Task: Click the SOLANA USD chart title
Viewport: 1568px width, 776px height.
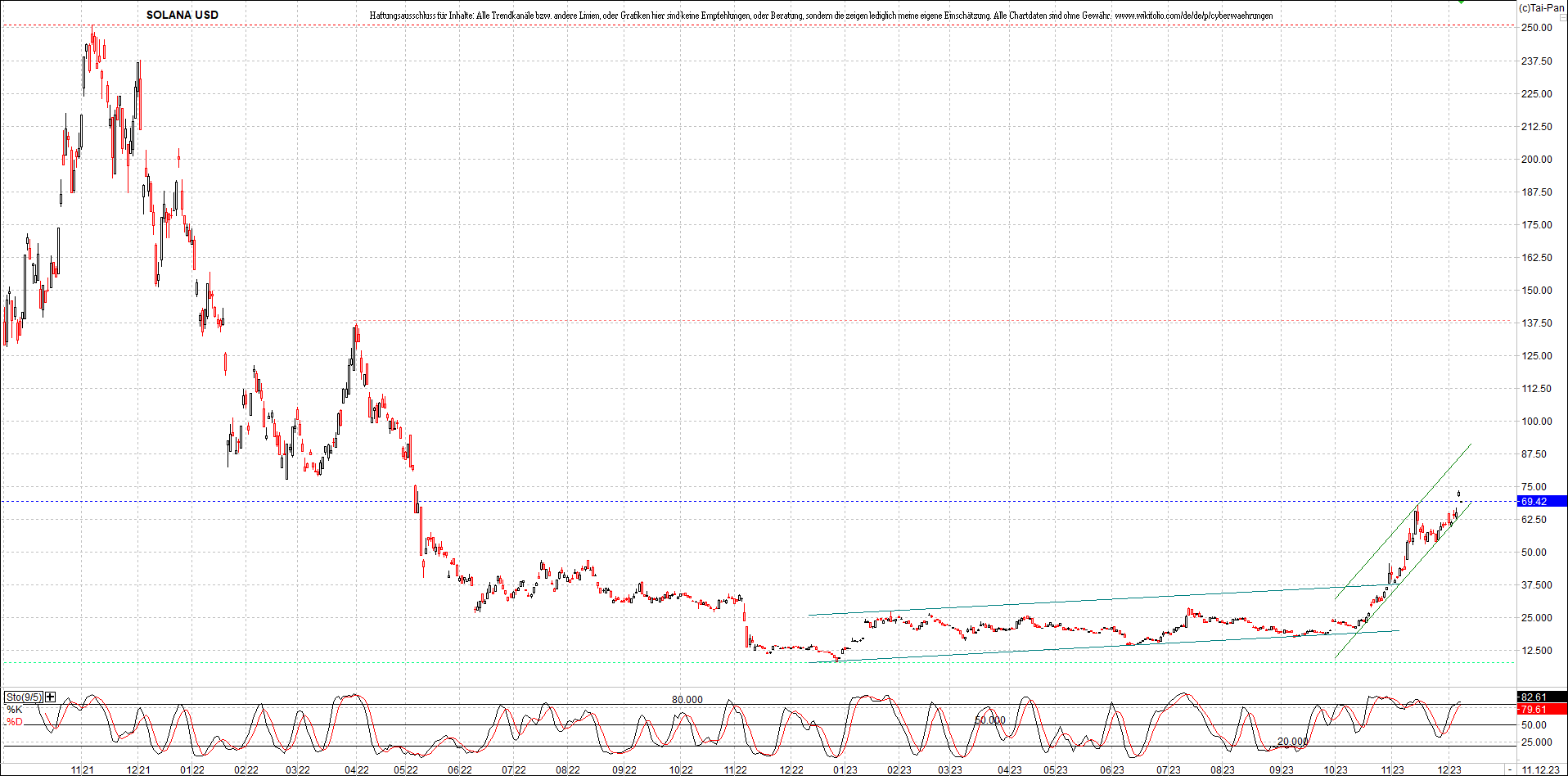Action: pyautogui.click(x=182, y=15)
